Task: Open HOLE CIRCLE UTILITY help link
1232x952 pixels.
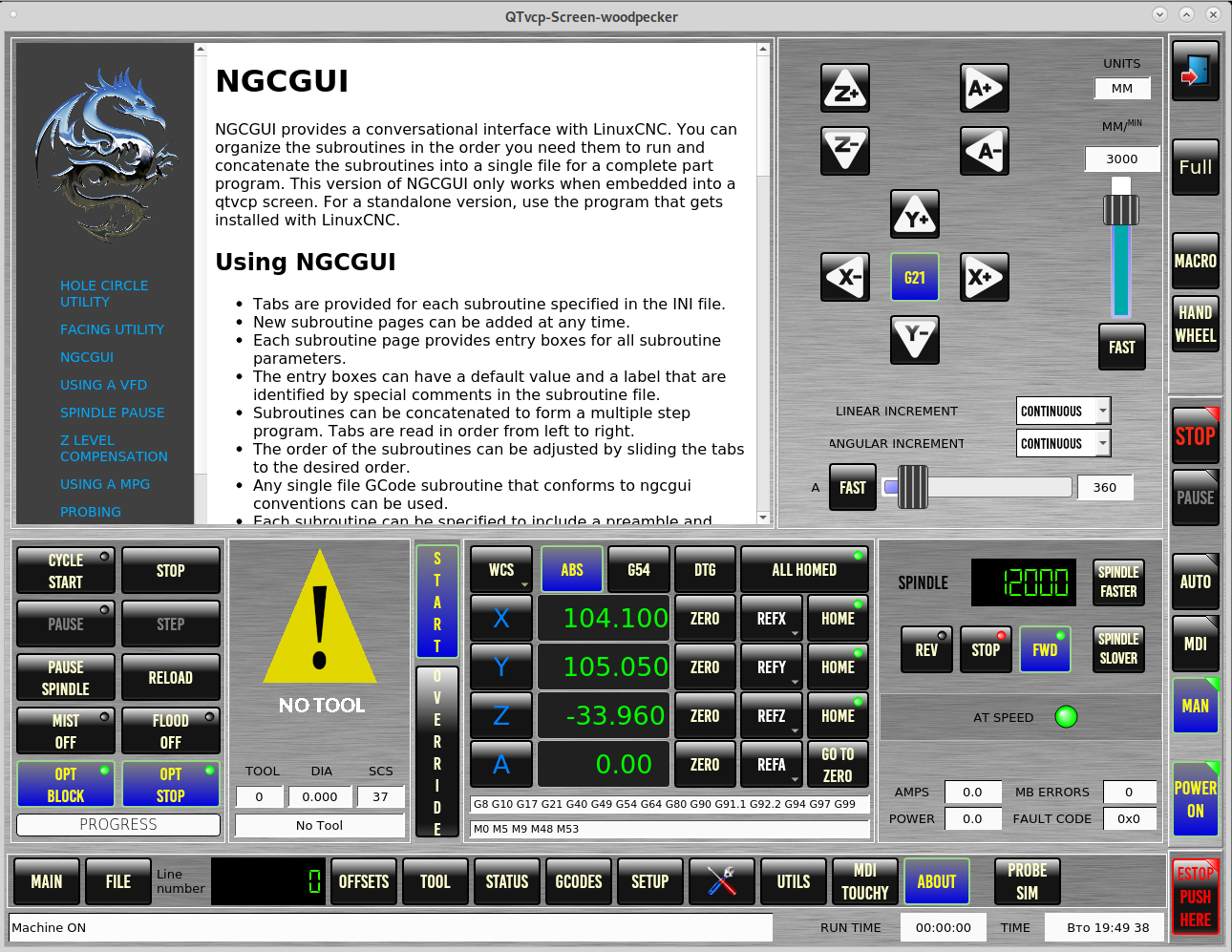Action: 104,293
